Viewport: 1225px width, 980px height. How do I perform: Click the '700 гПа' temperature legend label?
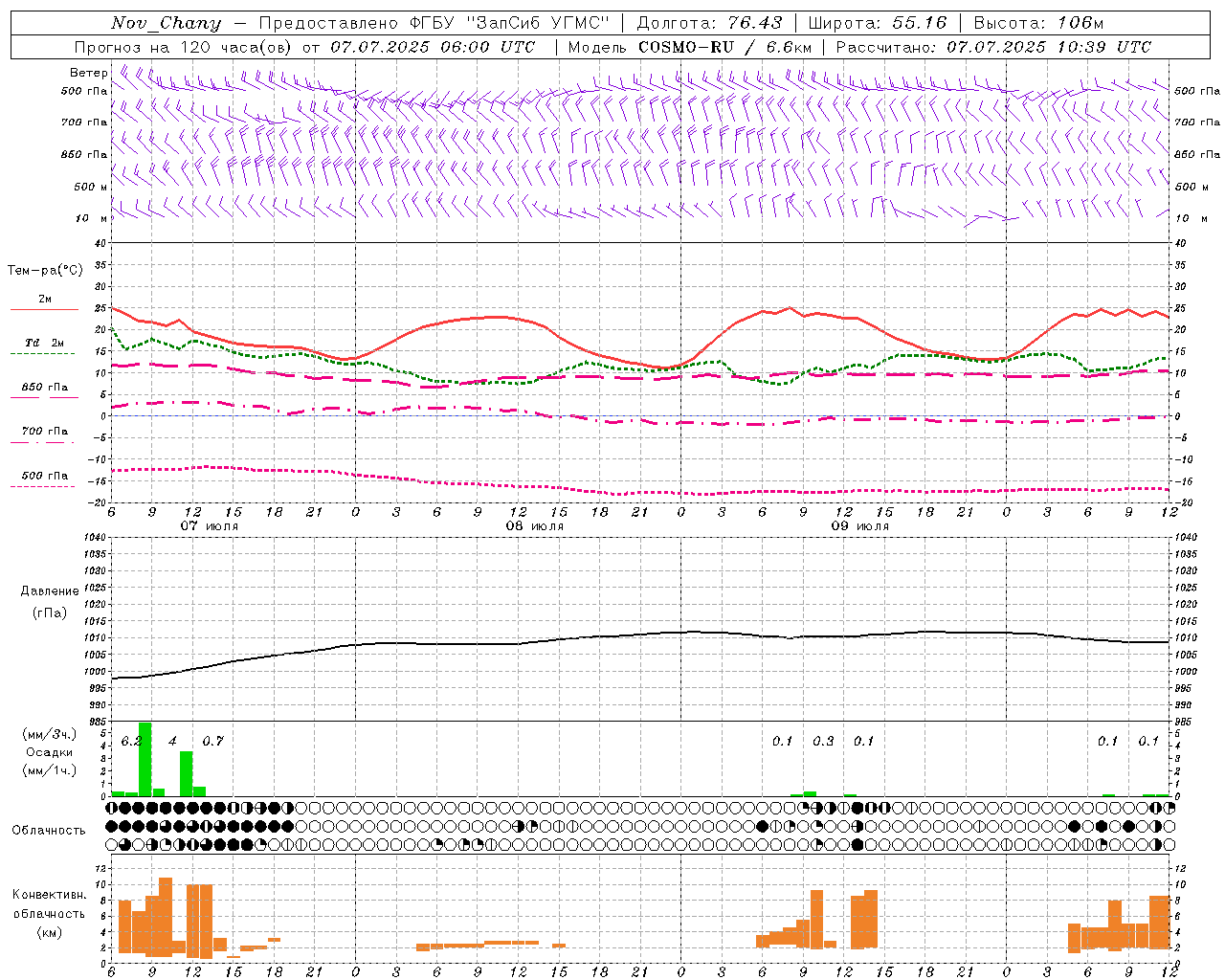point(45,431)
